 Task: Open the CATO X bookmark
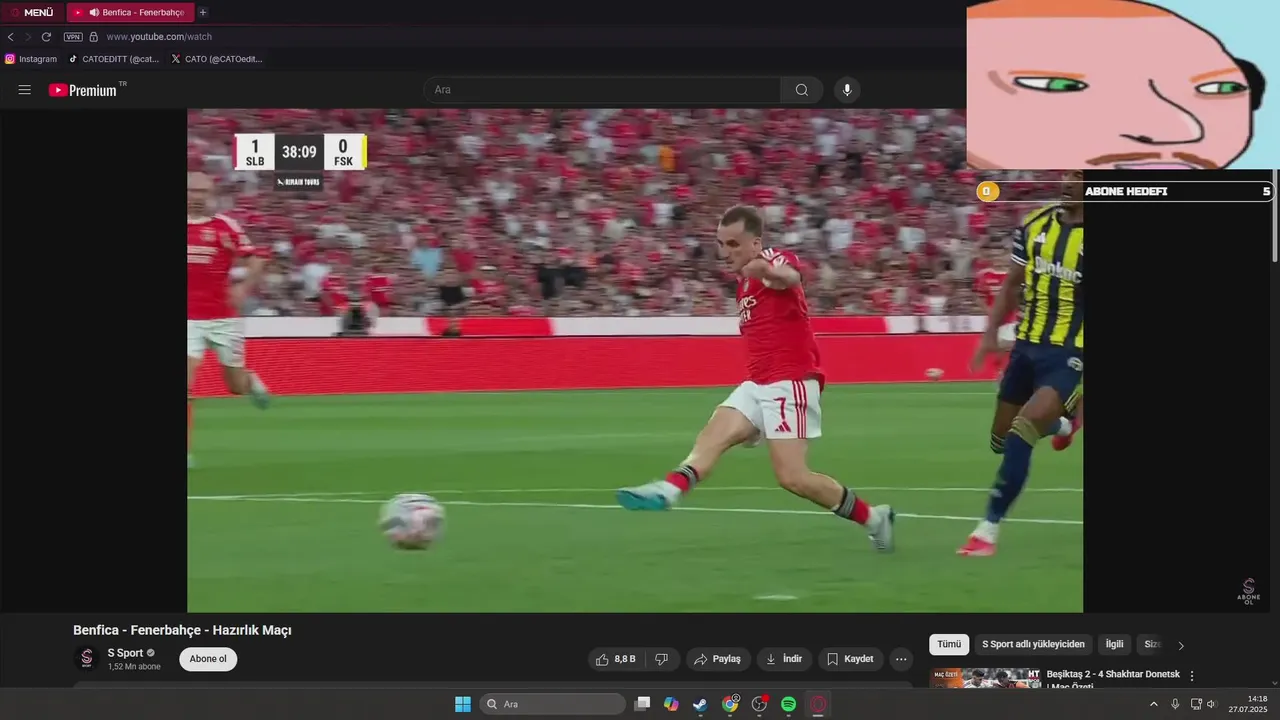(217, 59)
